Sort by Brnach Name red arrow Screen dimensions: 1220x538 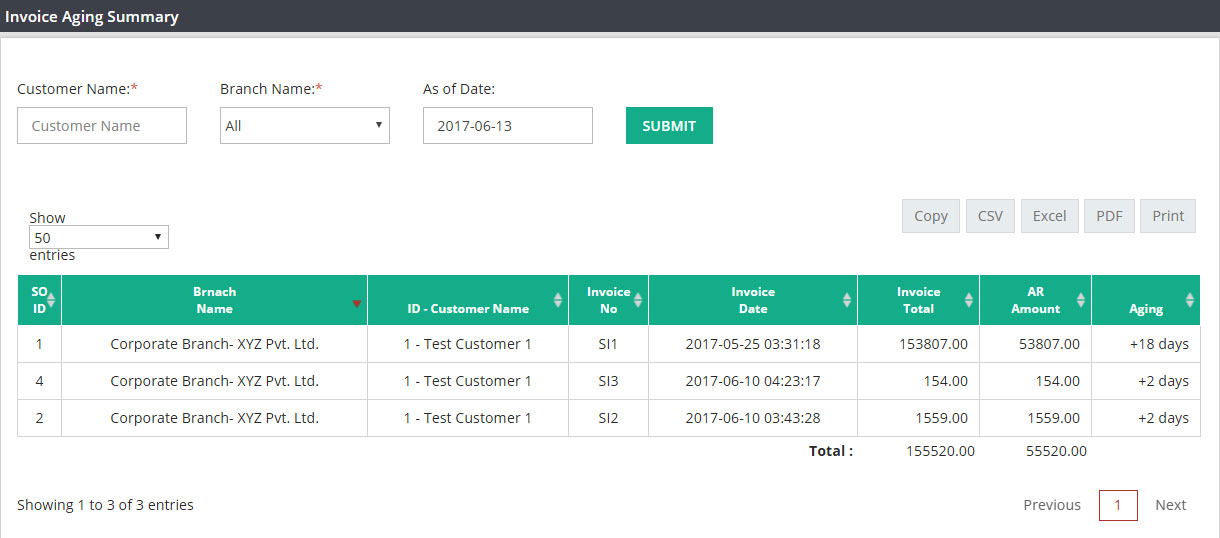[x=357, y=304]
